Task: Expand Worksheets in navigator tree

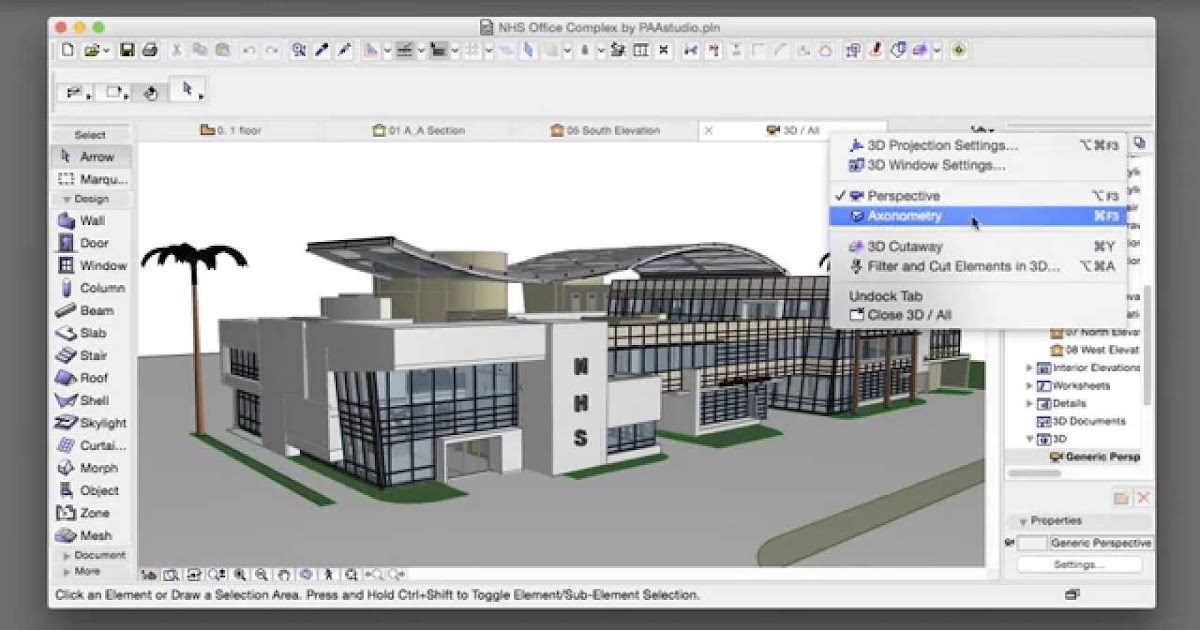Action: [x=1030, y=386]
